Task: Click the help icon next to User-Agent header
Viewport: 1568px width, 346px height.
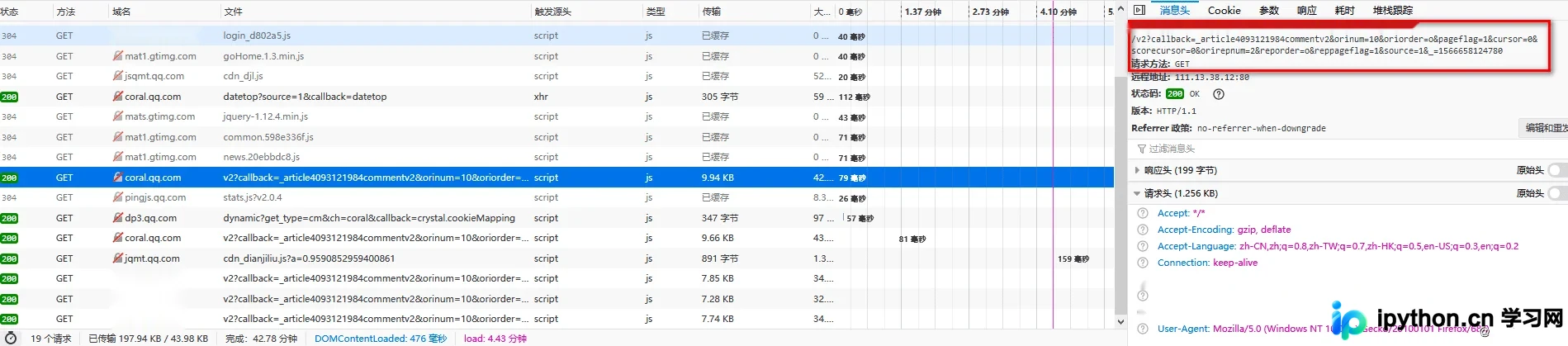Action: click(x=1143, y=329)
